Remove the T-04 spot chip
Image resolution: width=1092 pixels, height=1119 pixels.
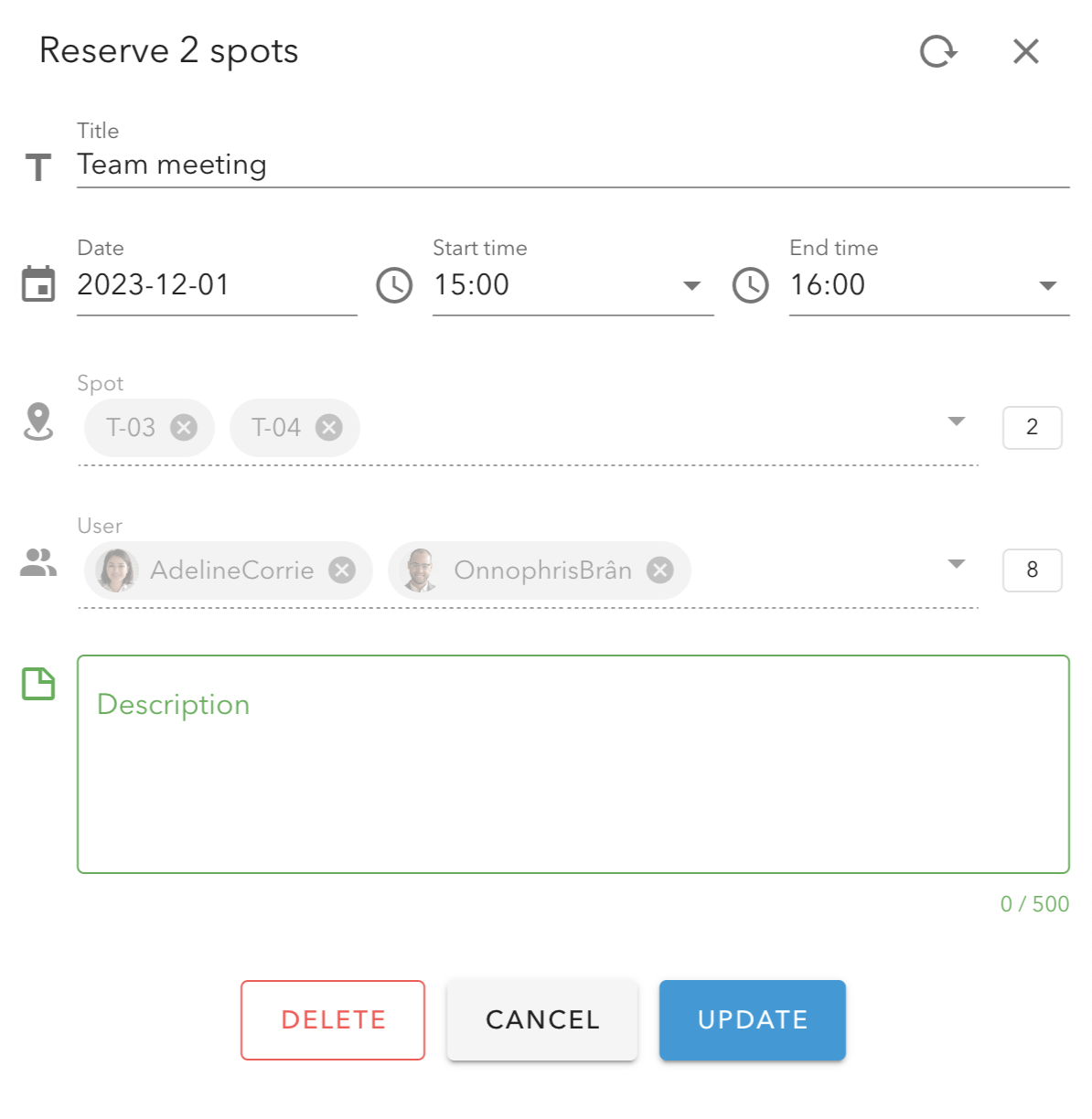point(330,427)
